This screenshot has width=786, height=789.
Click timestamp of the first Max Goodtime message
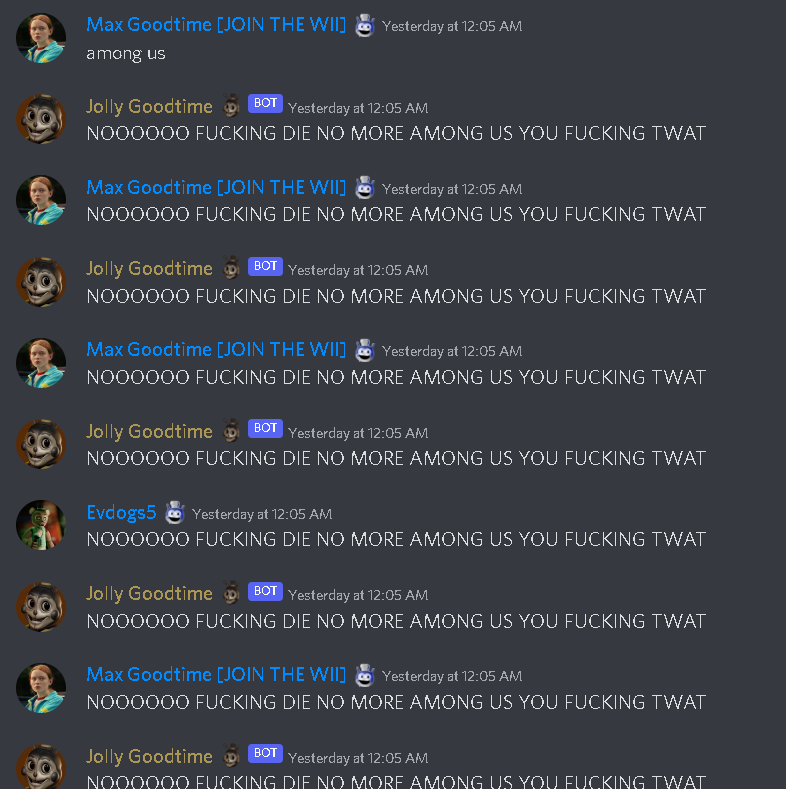(452, 26)
